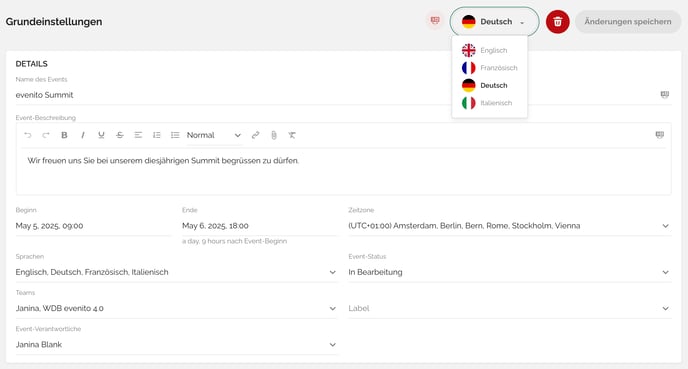
Task: Select Englisch from language menu
Action: click(x=490, y=50)
